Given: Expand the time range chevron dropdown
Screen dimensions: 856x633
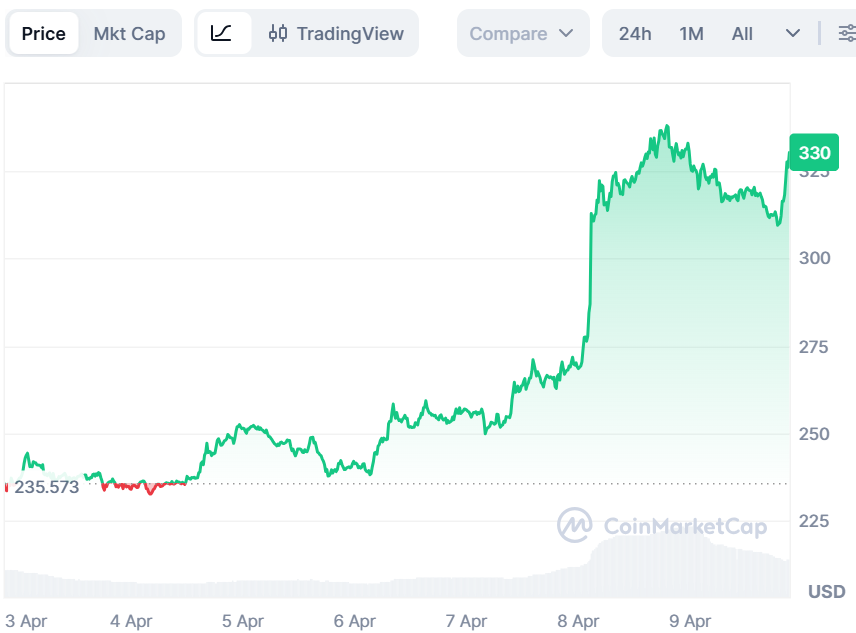Looking at the screenshot, I should [x=793, y=33].
